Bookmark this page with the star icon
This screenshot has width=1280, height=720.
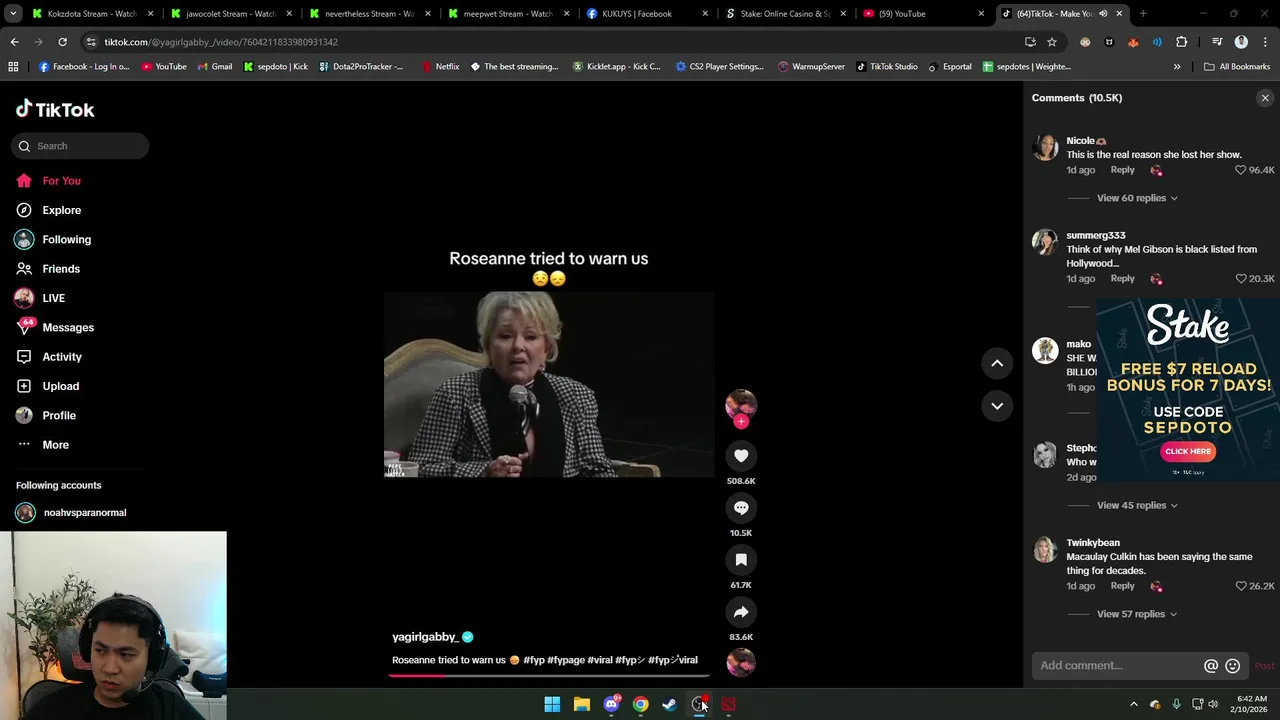point(1052,42)
